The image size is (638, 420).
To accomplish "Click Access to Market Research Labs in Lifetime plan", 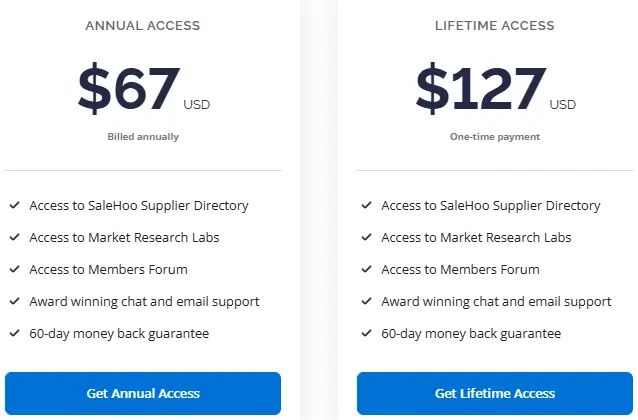I will (476, 238).
